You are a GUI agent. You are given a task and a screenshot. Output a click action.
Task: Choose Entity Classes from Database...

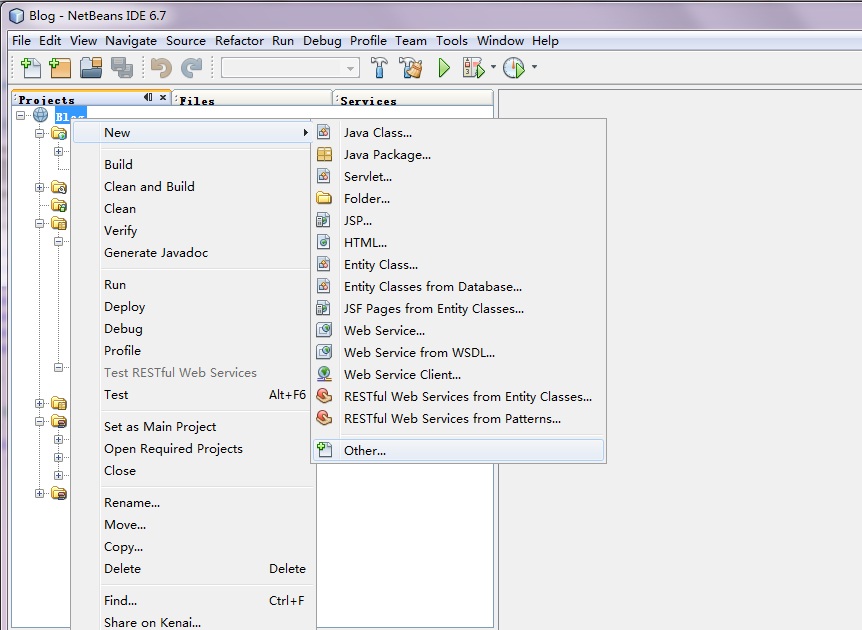(x=433, y=286)
